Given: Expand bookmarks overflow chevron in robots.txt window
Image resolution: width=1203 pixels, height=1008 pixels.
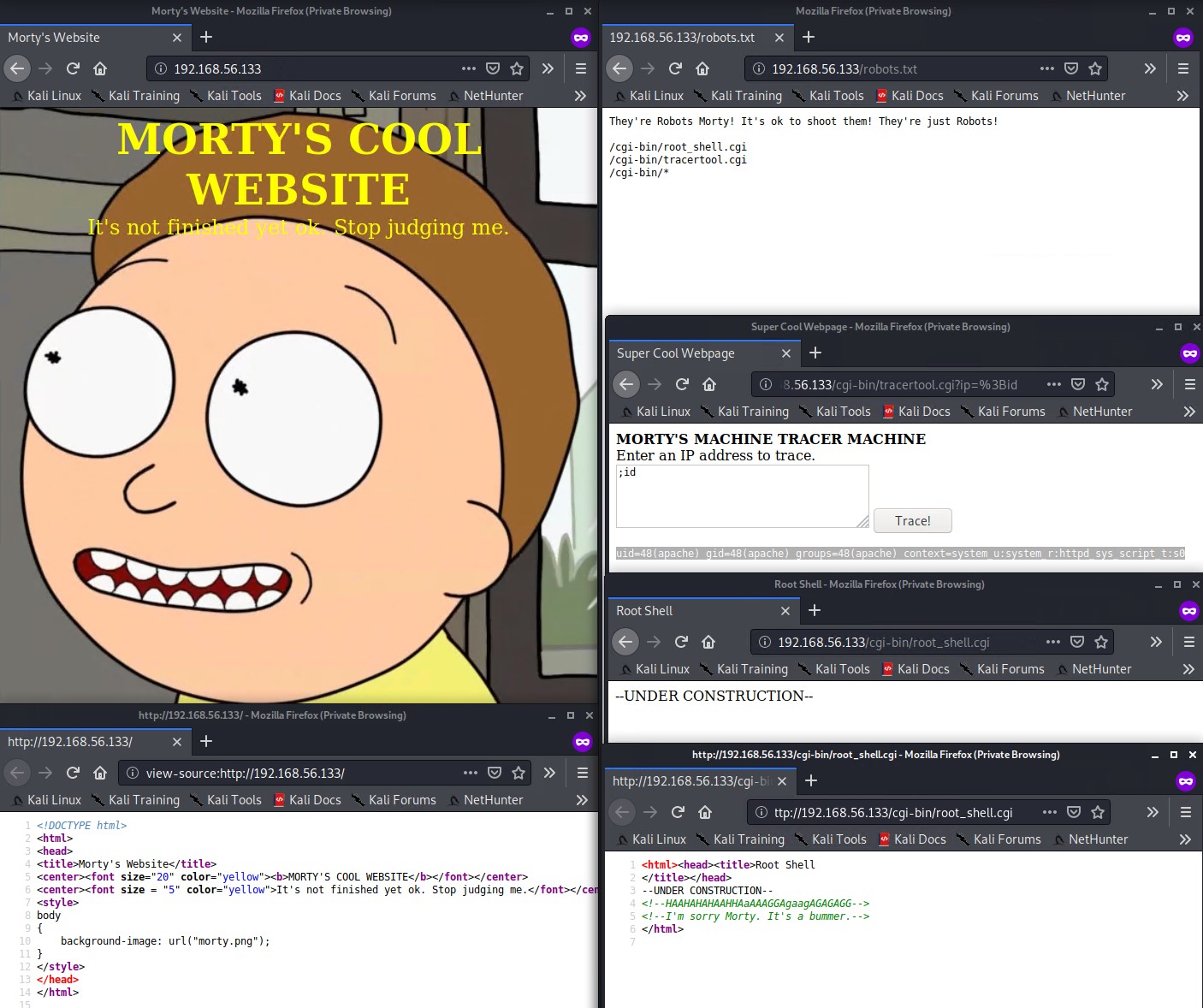Looking at the screenshot, I should click(1182, 96).
